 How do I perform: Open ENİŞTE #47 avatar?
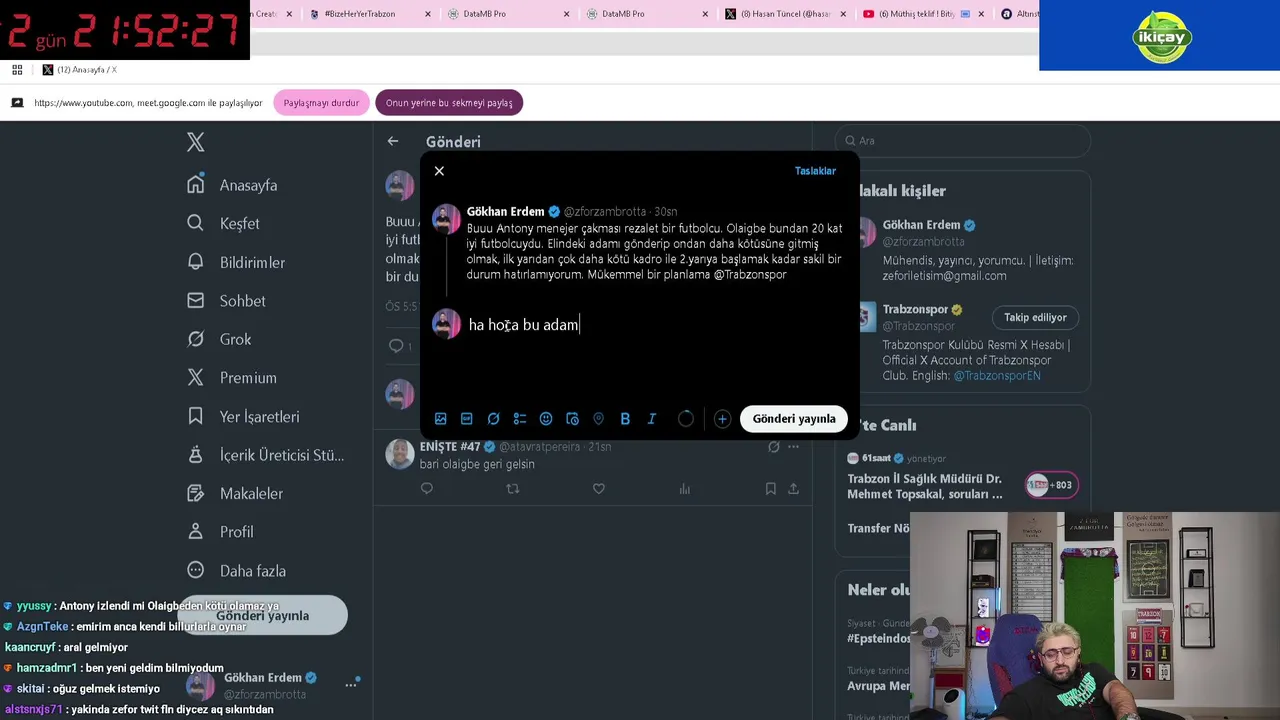400,454
